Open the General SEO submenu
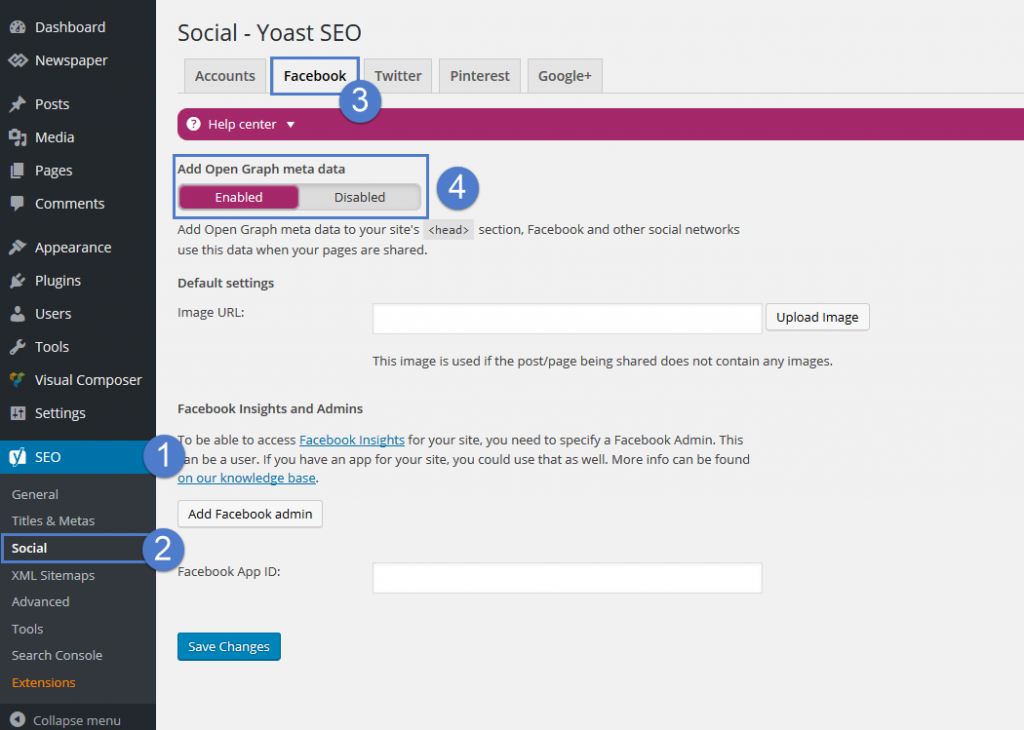Viewport: 1024px width, 730px height. (x=35, y=495)
